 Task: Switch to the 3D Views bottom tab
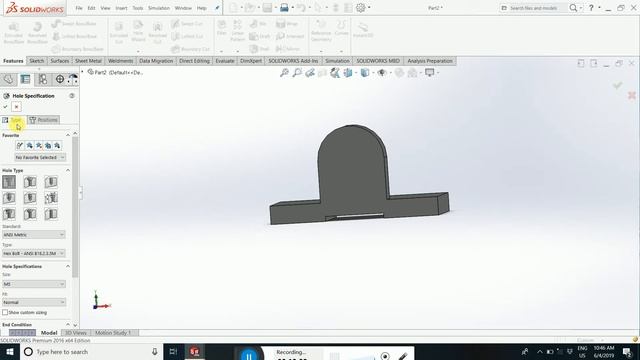point(76,333)
